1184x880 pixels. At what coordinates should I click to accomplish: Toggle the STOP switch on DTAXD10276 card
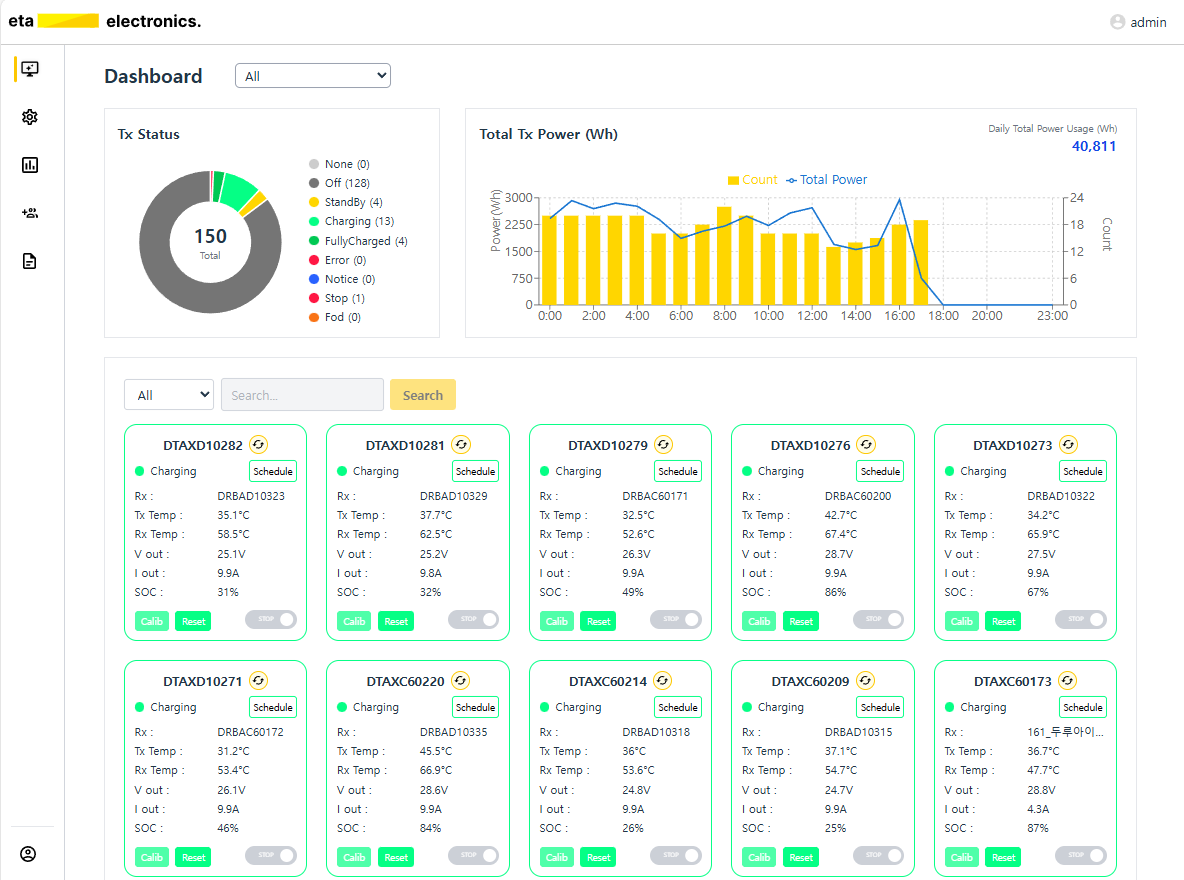pos(878,620)
